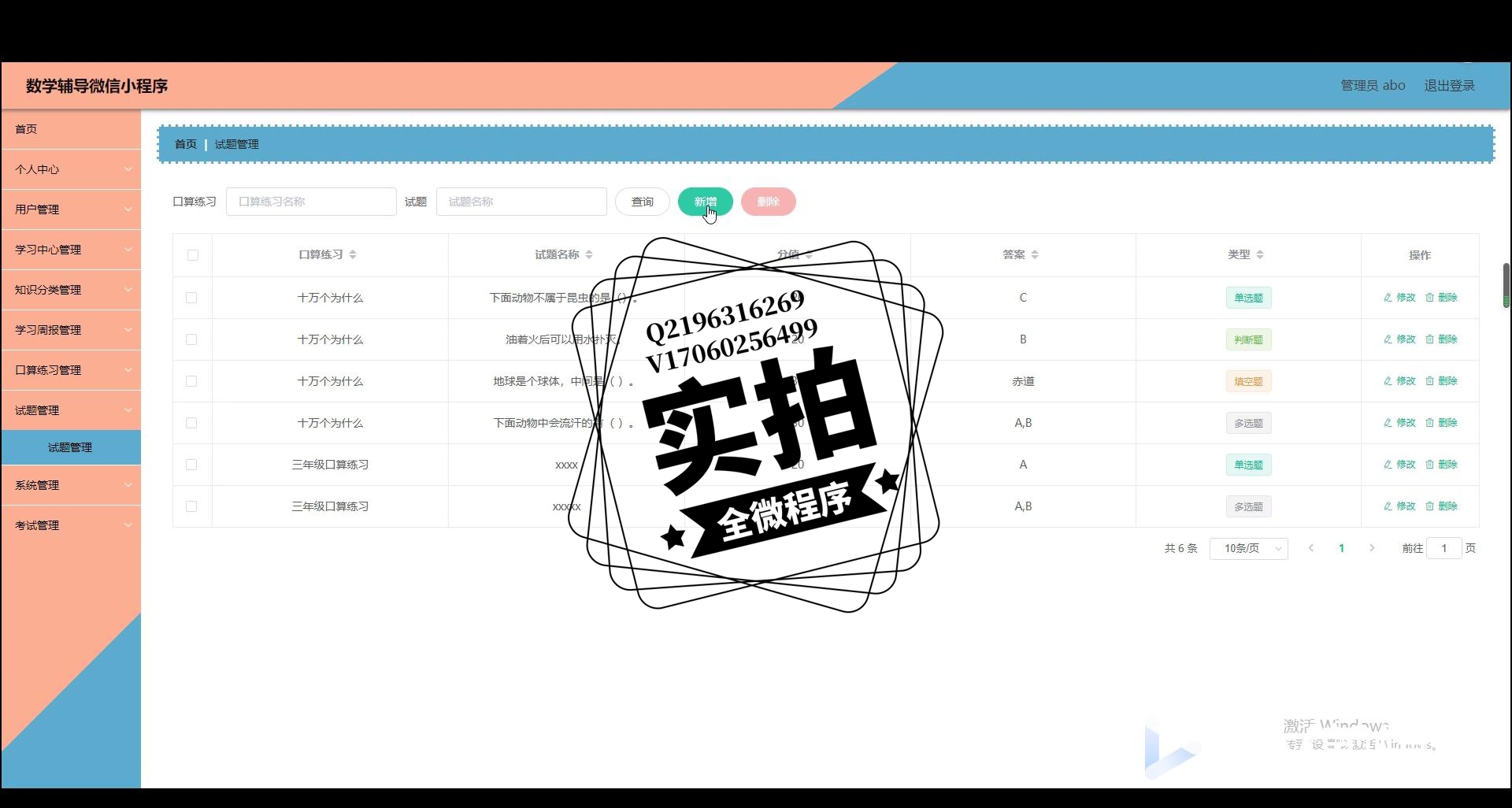
Task: Click the page scrollbar on right edge
Action: (x=1506, y=285)
